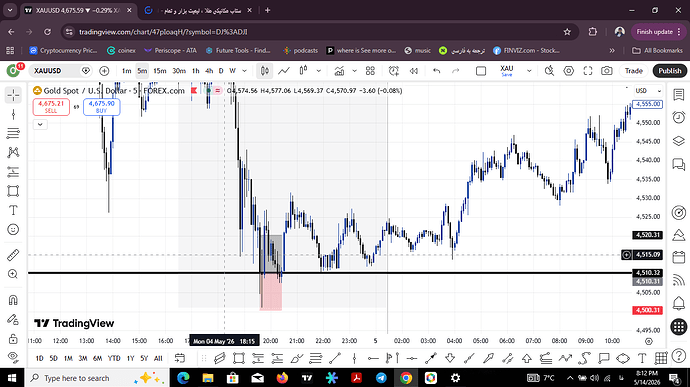
Task: Undo the last chart action
Action: [x=437, y=71]
